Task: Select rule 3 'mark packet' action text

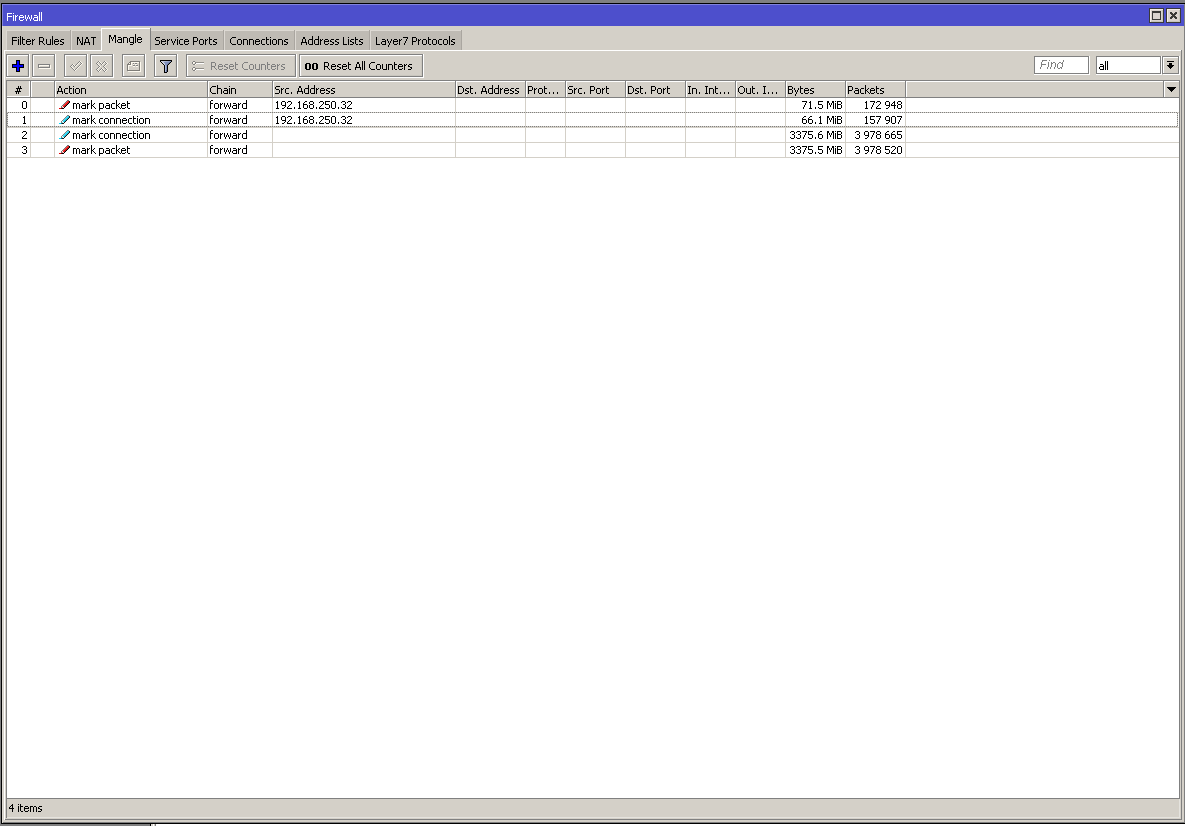Action: pyautogui.click(x=101, y=150)
